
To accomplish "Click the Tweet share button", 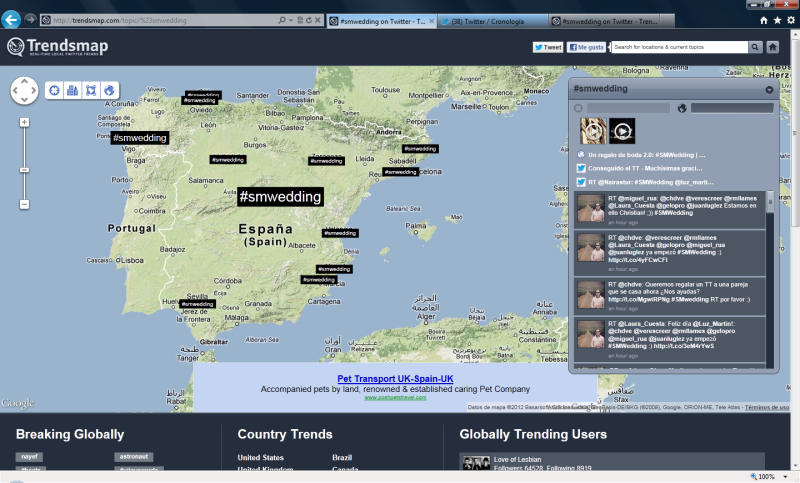I will pos(548,47).
